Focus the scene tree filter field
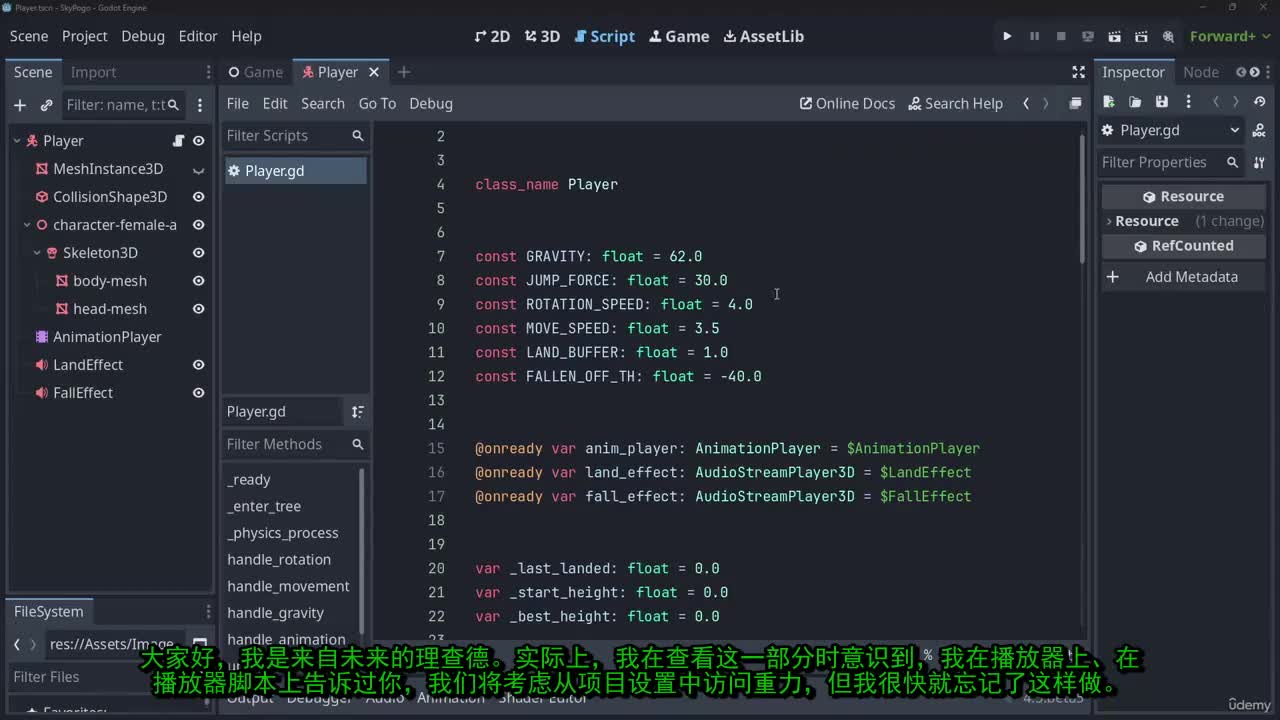1280x720 pixels. (123, 105)
